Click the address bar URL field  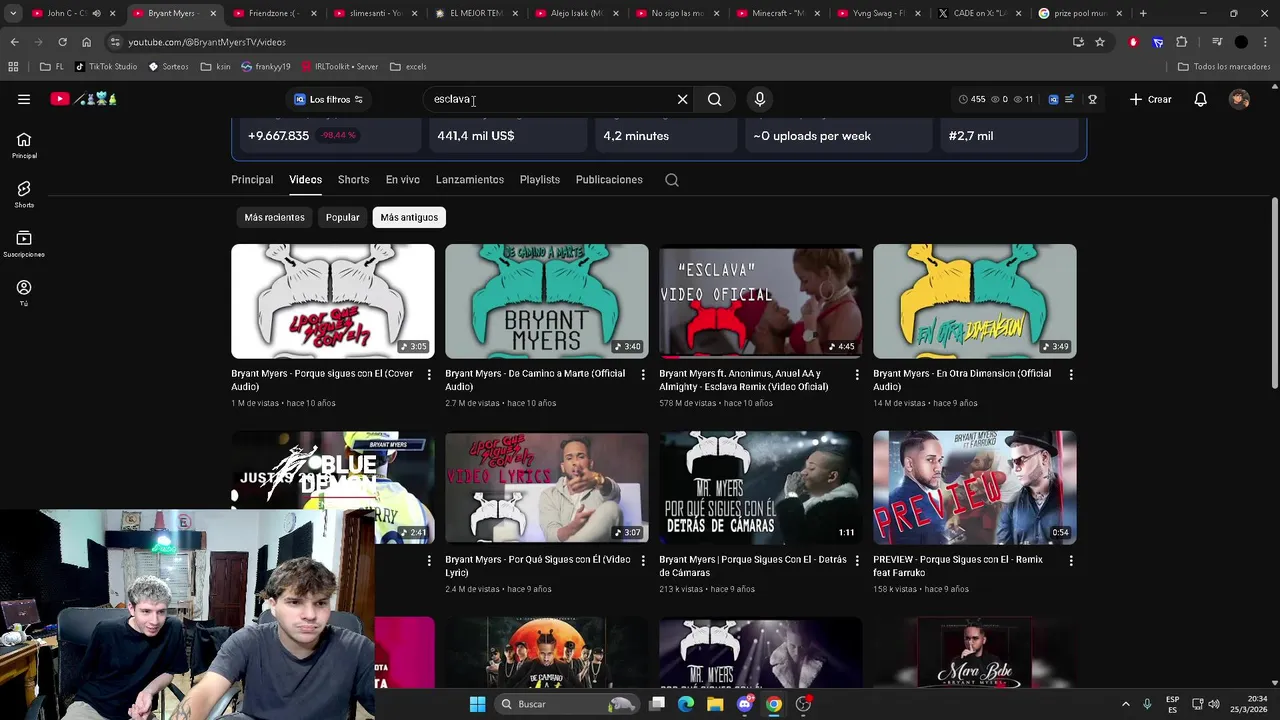pos(590,42)
